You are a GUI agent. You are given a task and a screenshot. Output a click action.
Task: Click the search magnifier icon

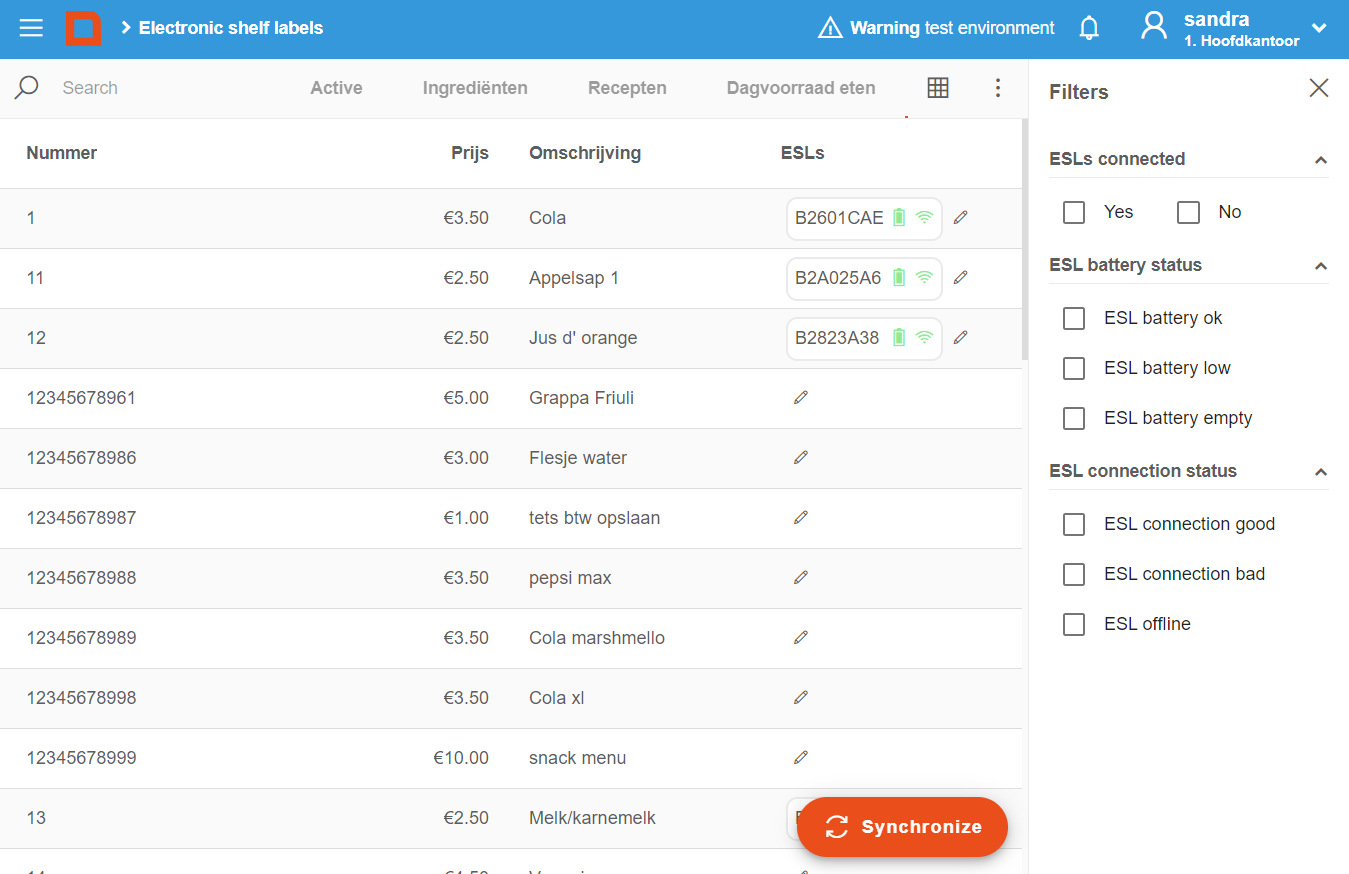click(x=27, y=88)
